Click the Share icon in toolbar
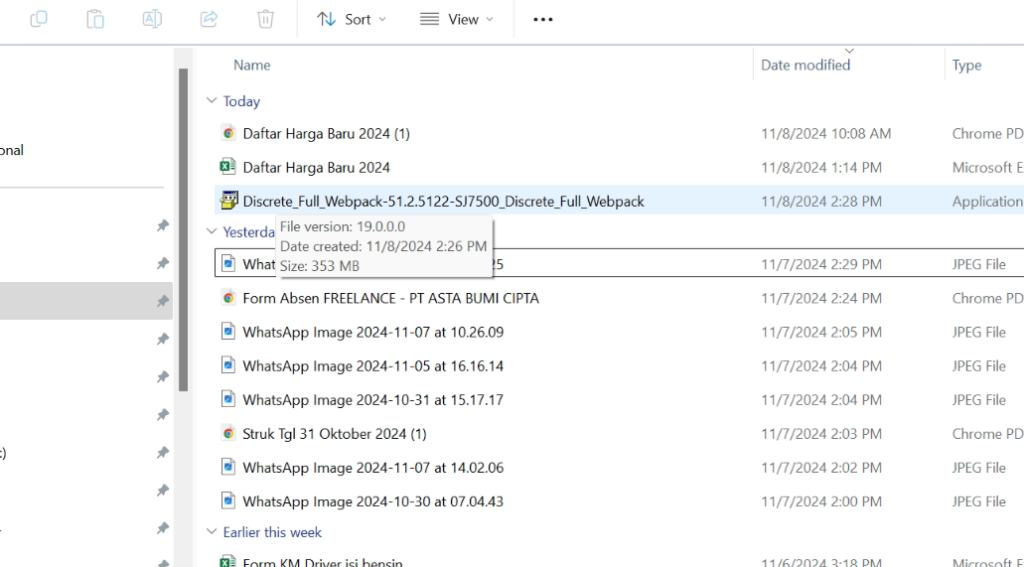This screenshot has width=1024, height=567. [x=209, y=19]
